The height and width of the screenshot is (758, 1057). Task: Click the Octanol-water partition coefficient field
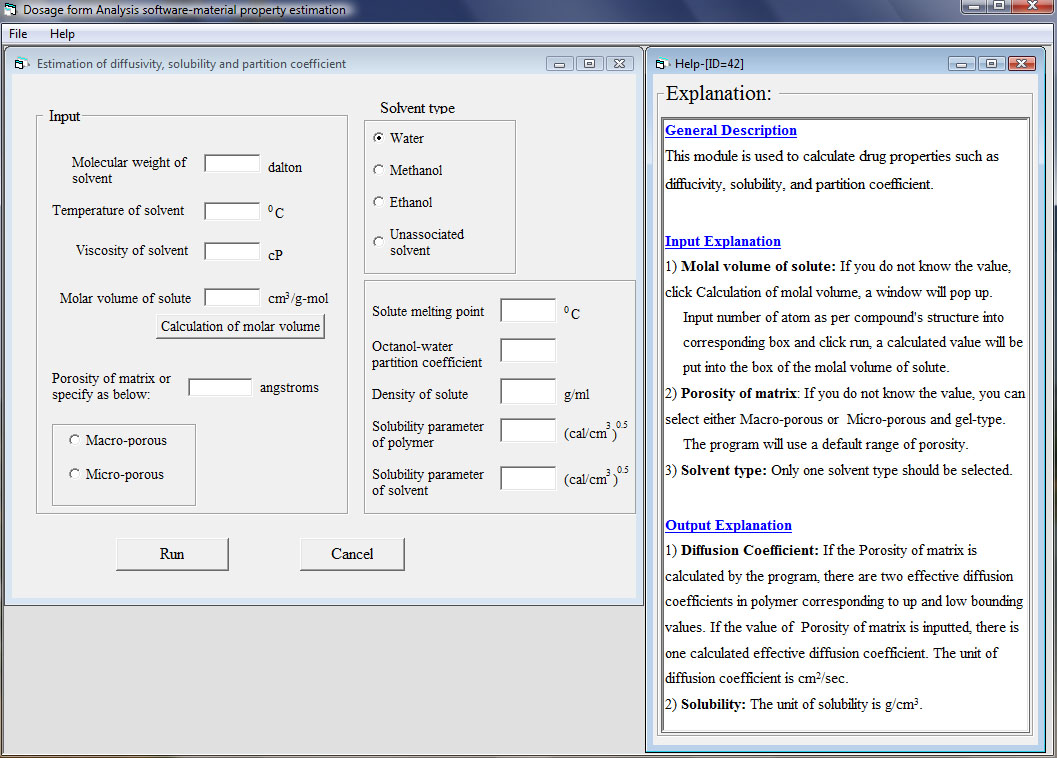[528, 350]
